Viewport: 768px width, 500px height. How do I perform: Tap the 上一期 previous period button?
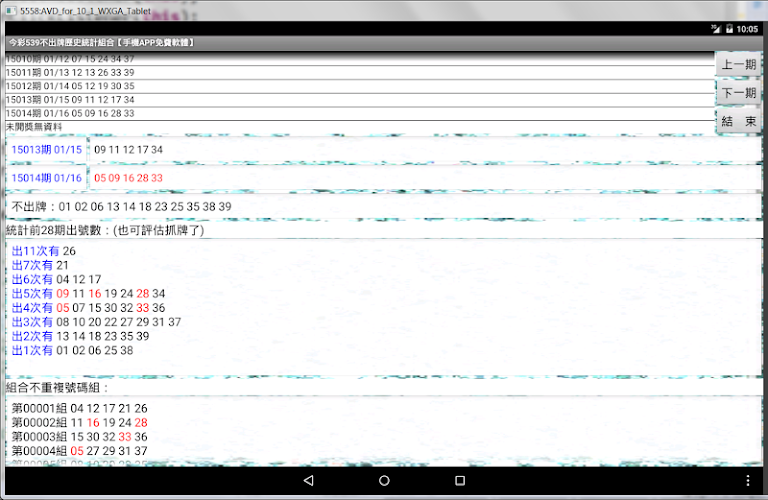coord(739,65)
